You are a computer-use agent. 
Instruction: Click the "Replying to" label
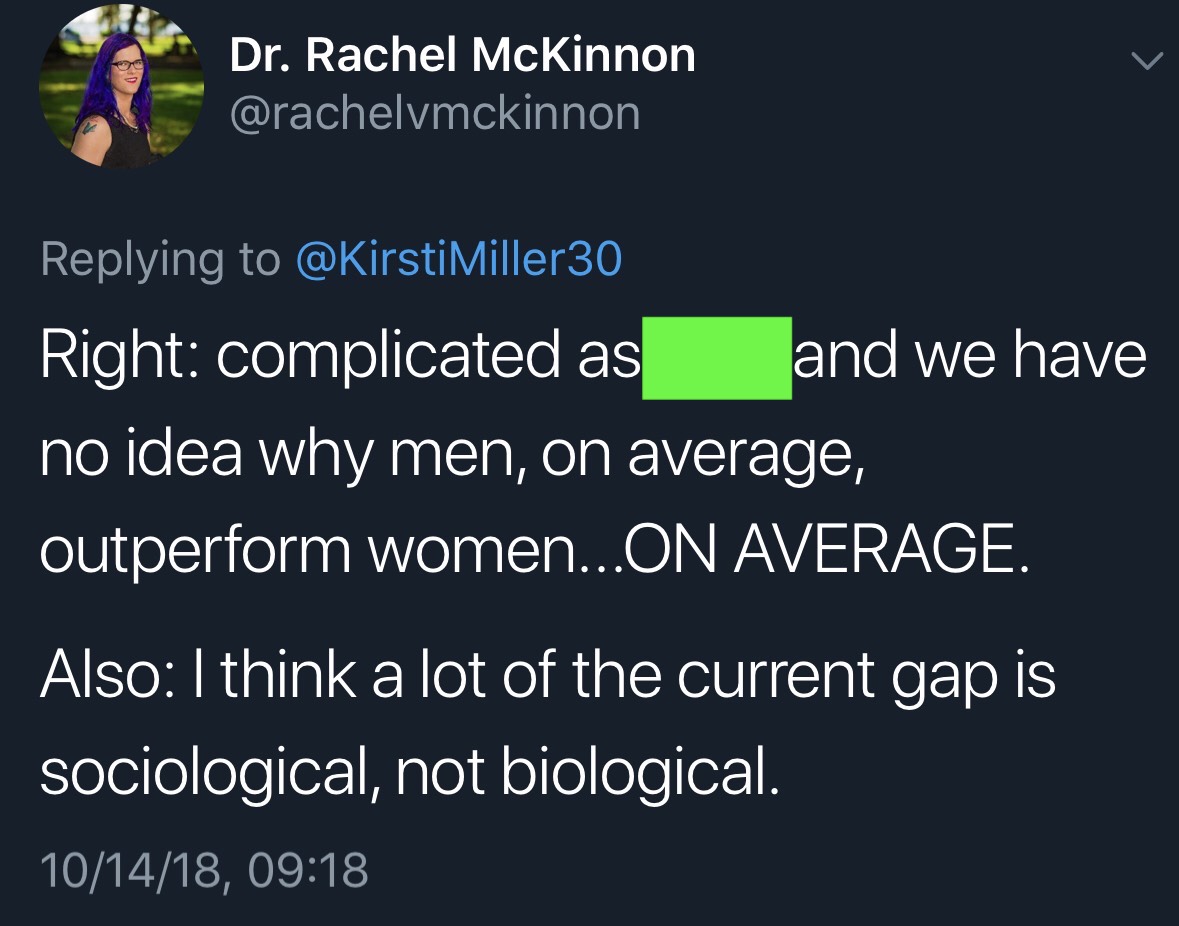point(160,260)
